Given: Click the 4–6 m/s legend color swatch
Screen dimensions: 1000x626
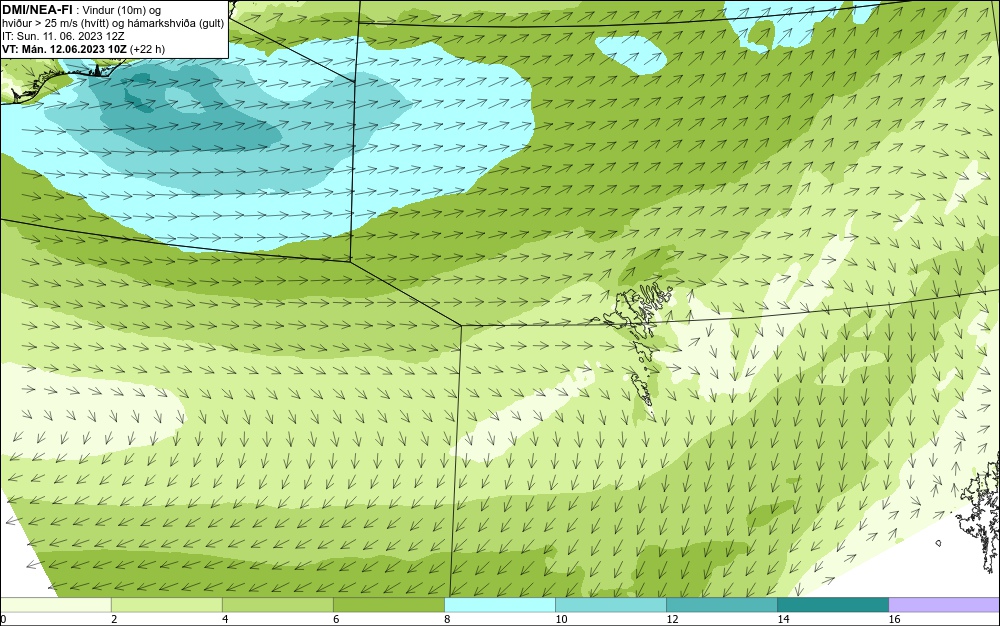Looking at the screenshot, I should tap(278, 605).
